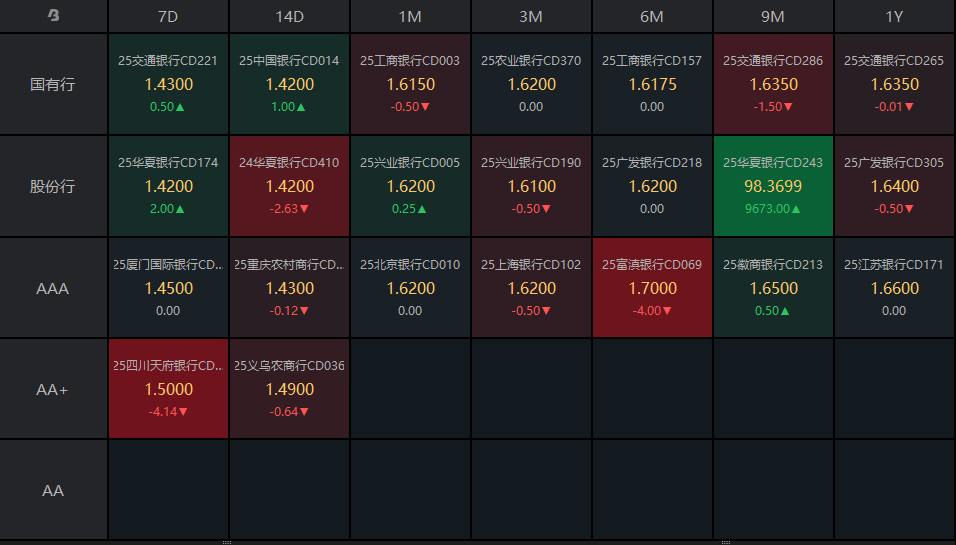Click the 1.7000 yield value
Image resolution: width=956 pixels, height=545 pixels.
tap(652, 288)
